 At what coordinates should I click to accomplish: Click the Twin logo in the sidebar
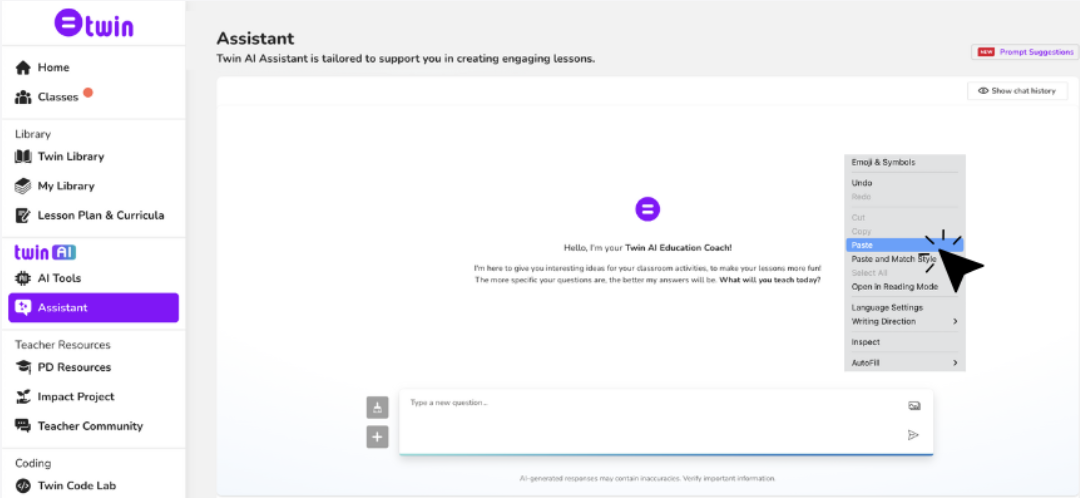click(x=94, y=23)
